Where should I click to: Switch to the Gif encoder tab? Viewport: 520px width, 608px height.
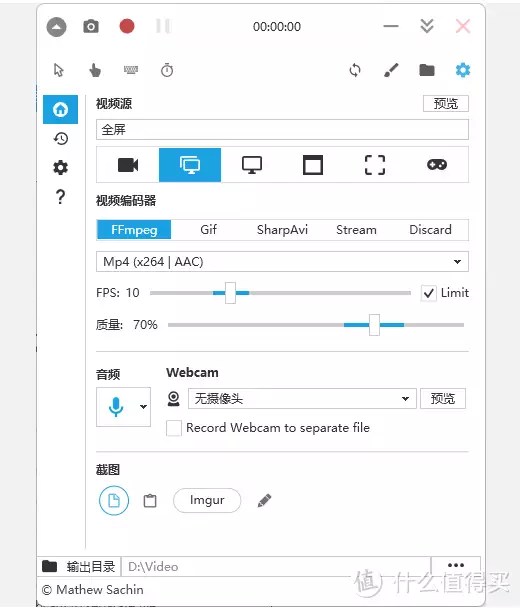(208, 230)
